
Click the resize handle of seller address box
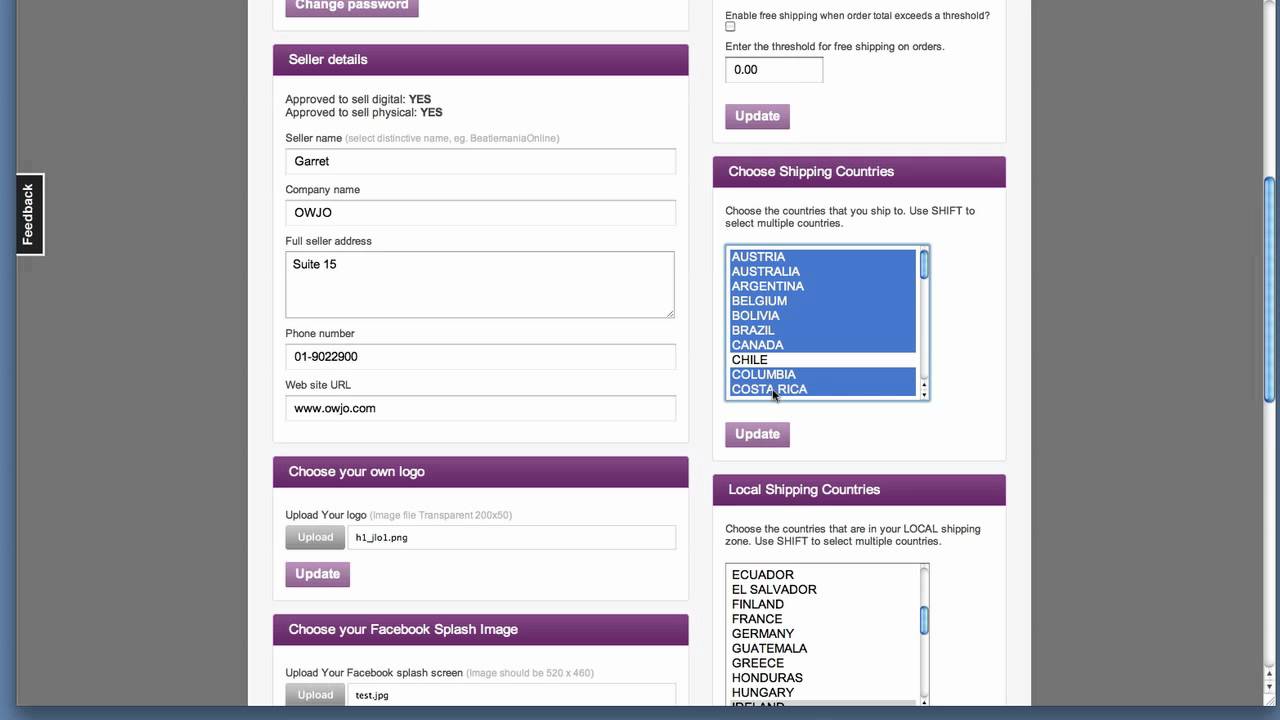(670, 313)
